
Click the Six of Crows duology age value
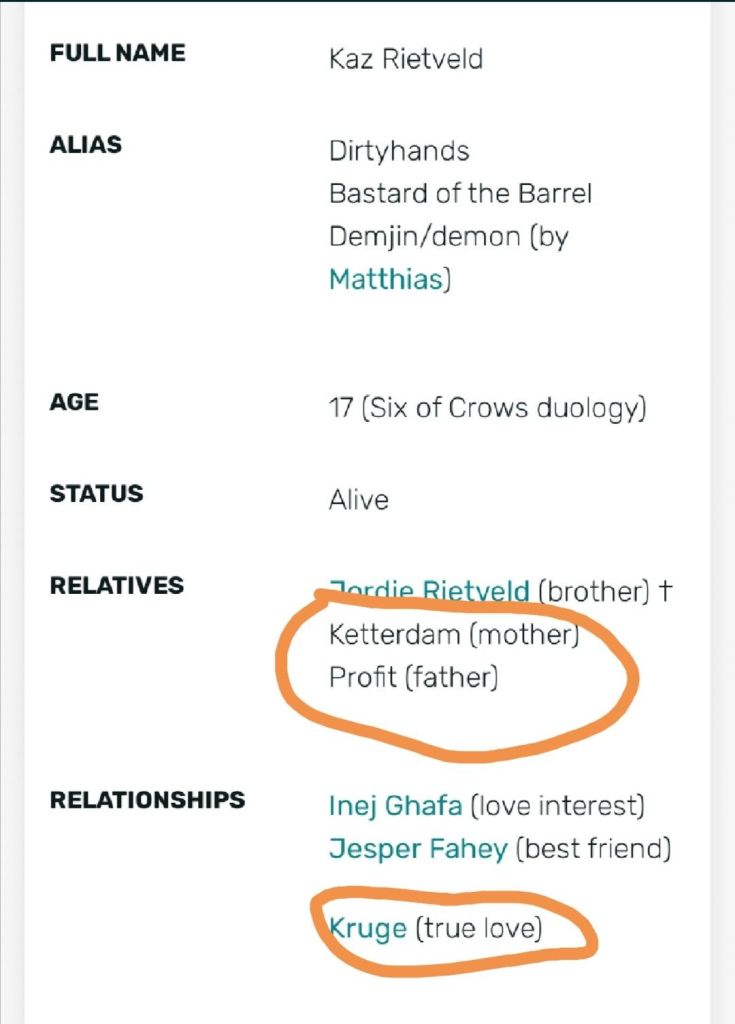coord(486,409)
